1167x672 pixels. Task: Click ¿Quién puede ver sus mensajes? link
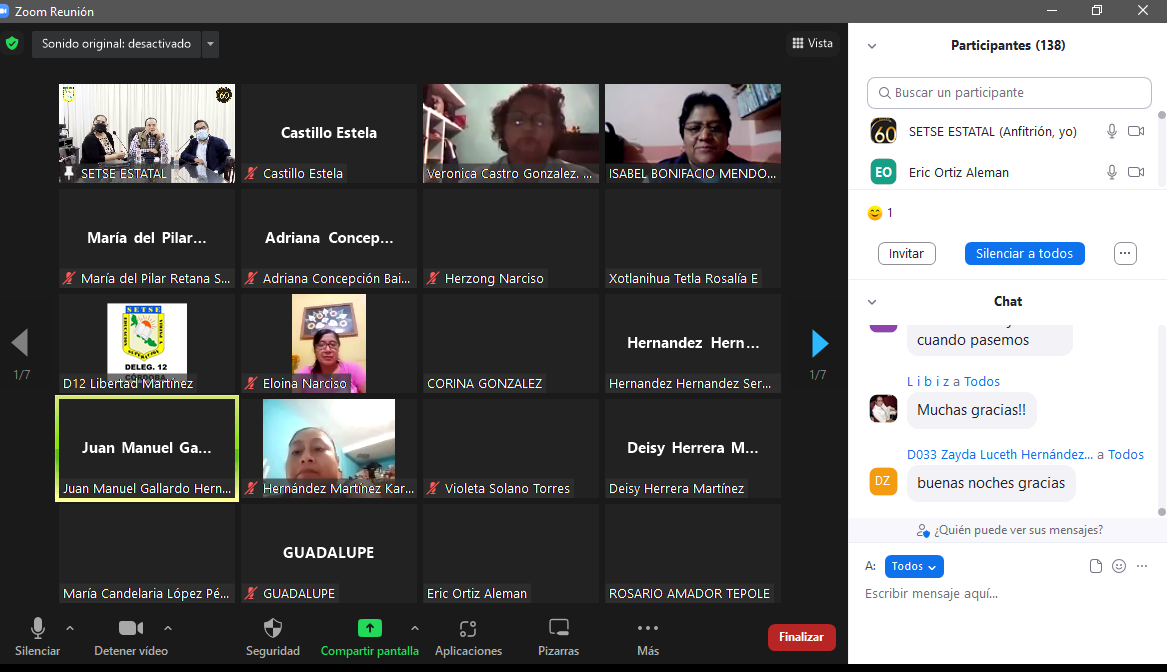coord(1018,530)
